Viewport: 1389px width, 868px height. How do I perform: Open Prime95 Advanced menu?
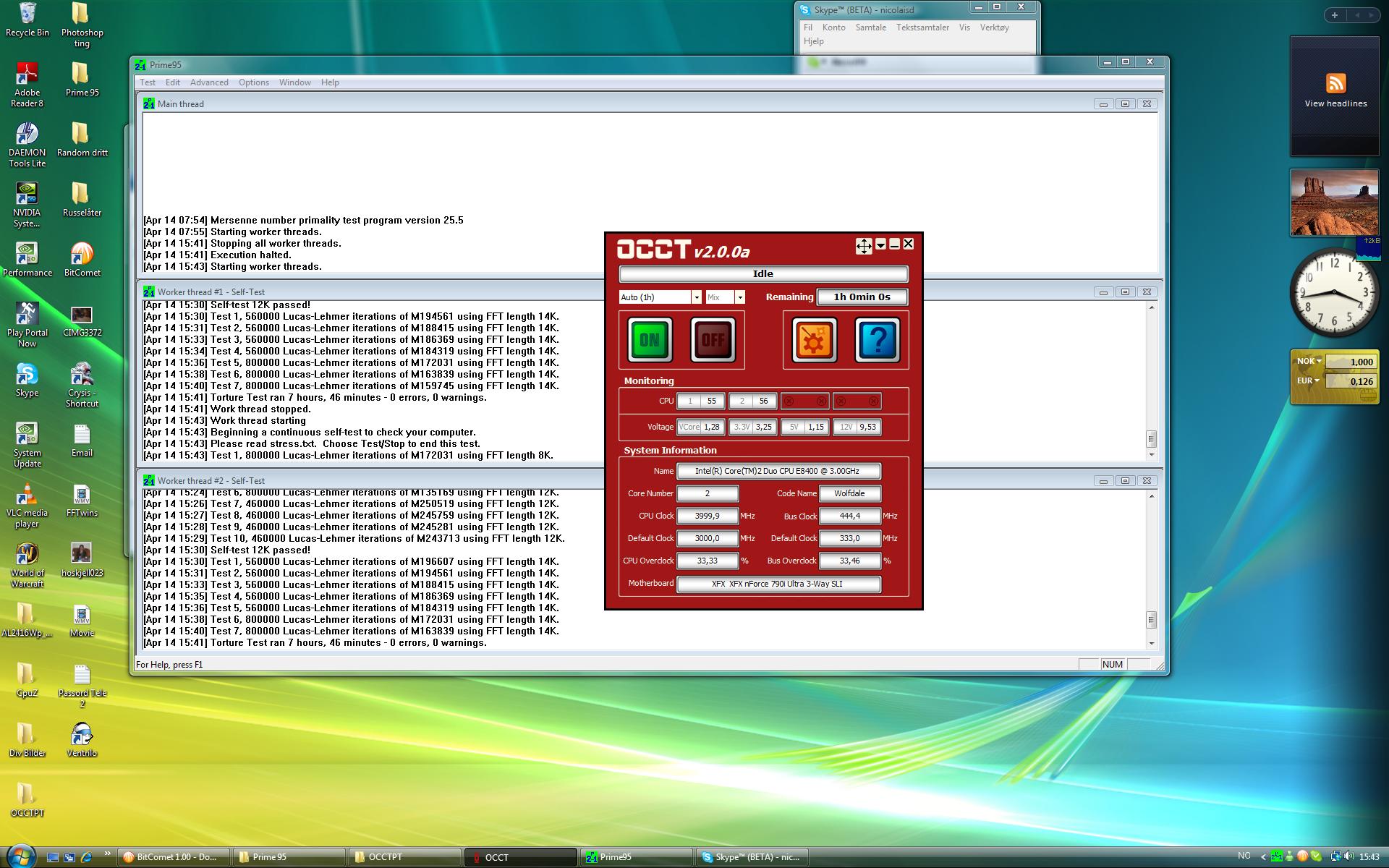[209, 82]
